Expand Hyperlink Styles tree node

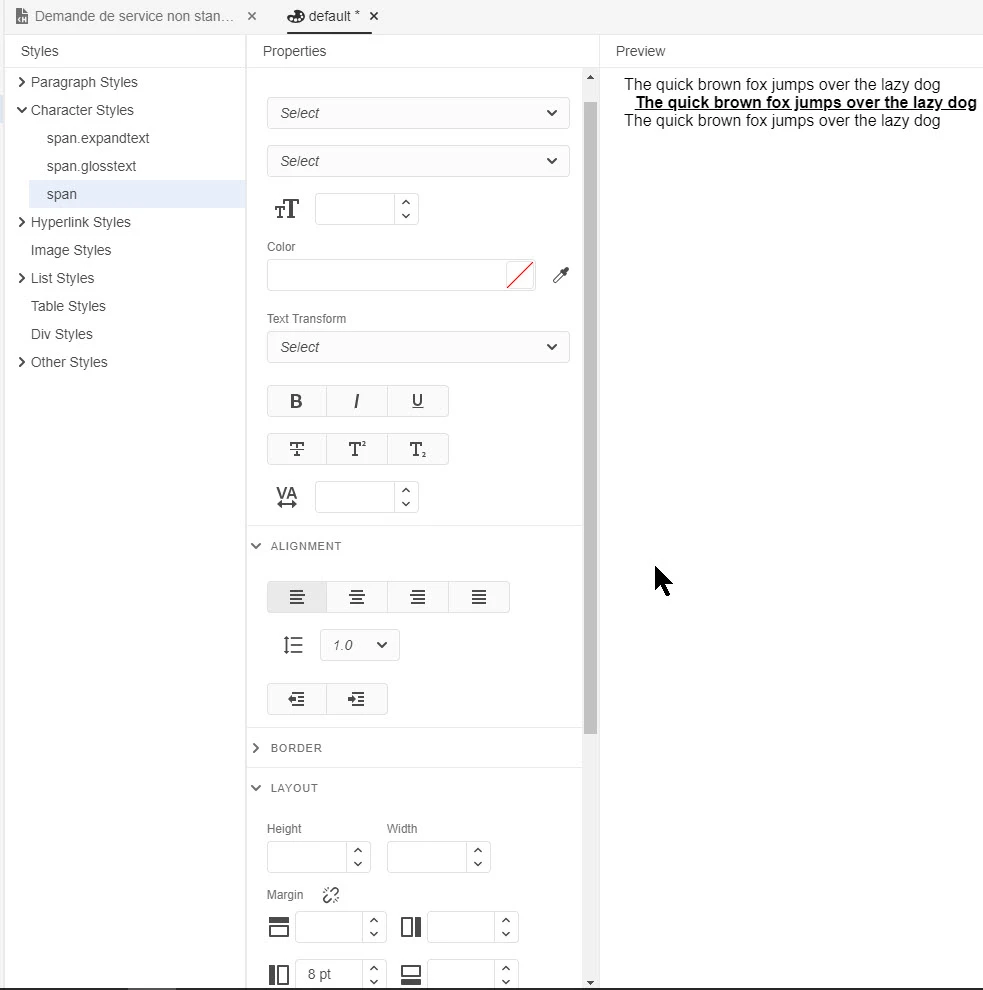tap(22, 222)
